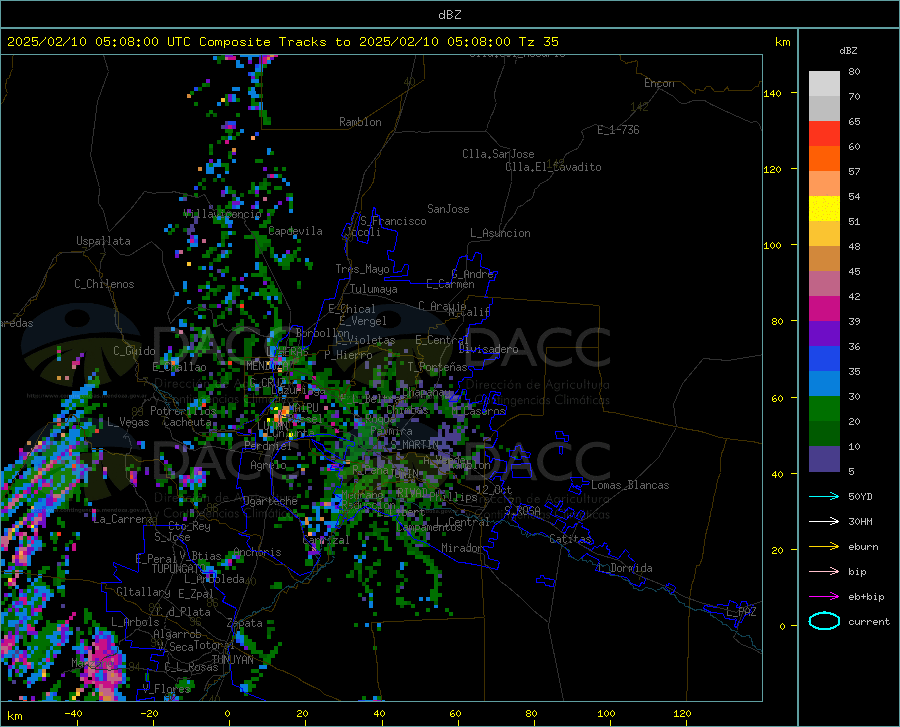Image resolution: width=900 pixels, height=727 pixels.
Task: Click the 'Catitas' map label
Action: 570,539
